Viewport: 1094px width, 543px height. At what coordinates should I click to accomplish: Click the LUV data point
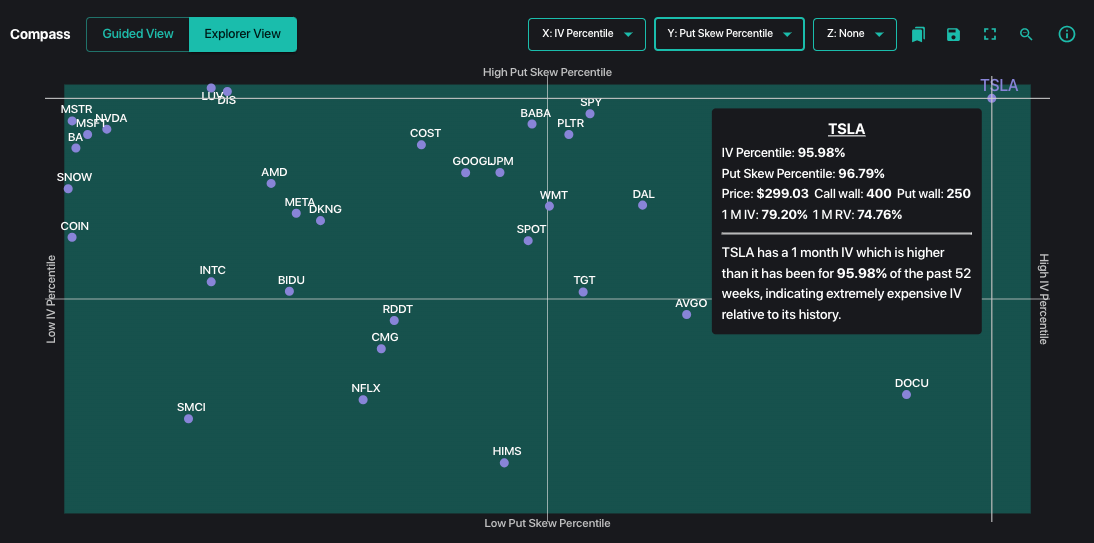(x=211, y=88)
